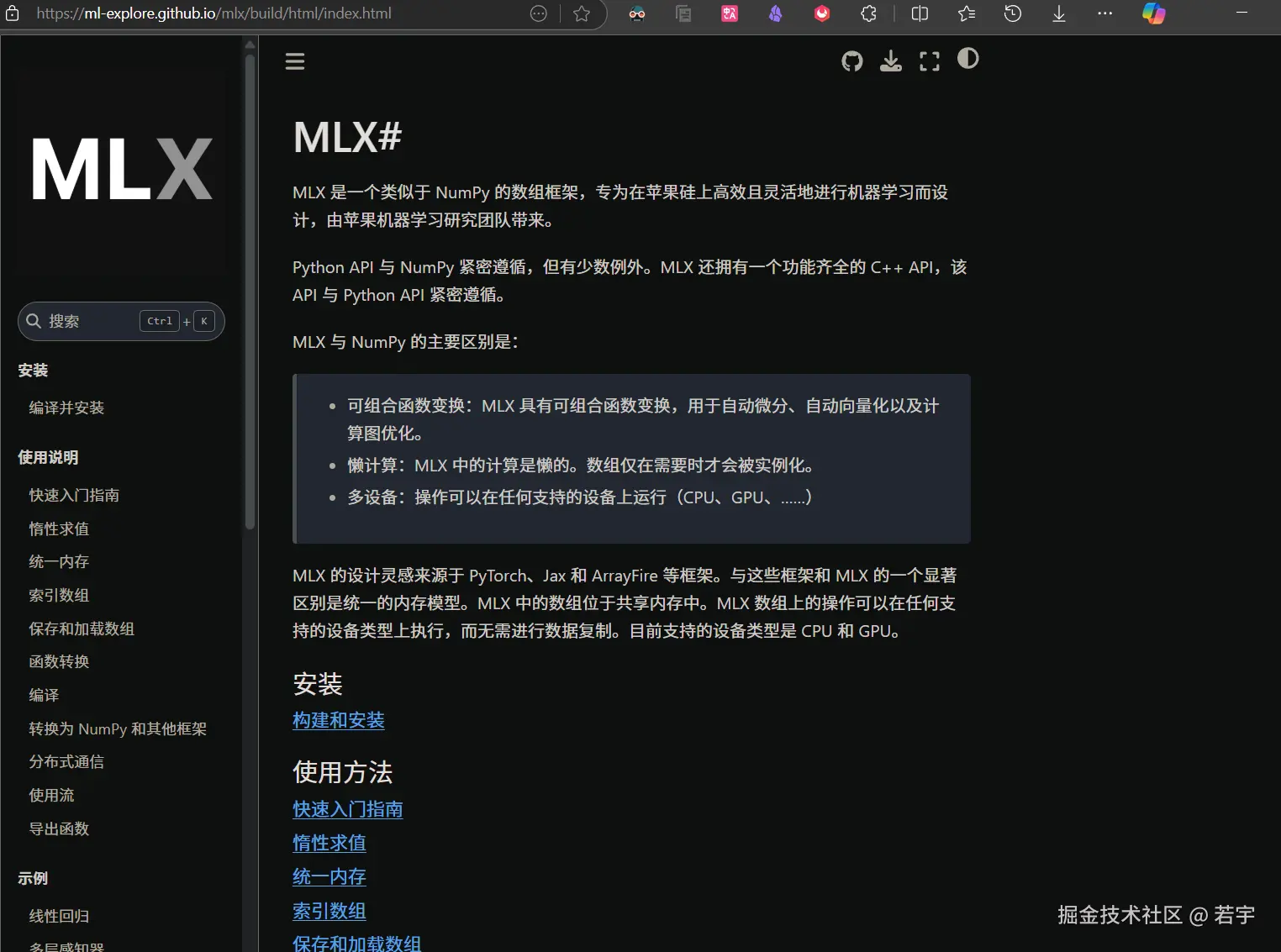
Task: Toggle split screen view in browser toolbar
Action: 919,13
